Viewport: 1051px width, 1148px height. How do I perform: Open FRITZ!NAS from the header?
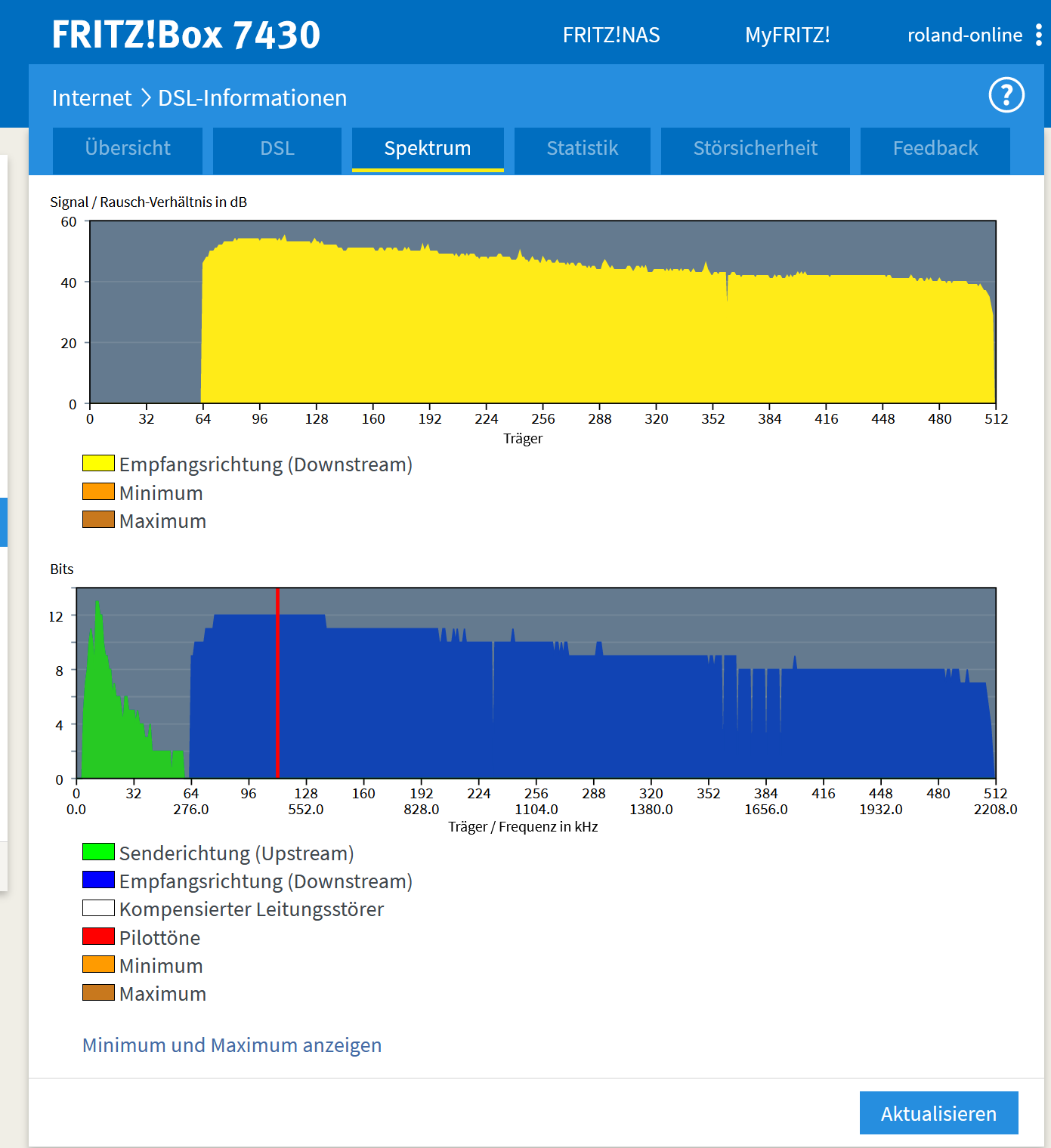611,35
